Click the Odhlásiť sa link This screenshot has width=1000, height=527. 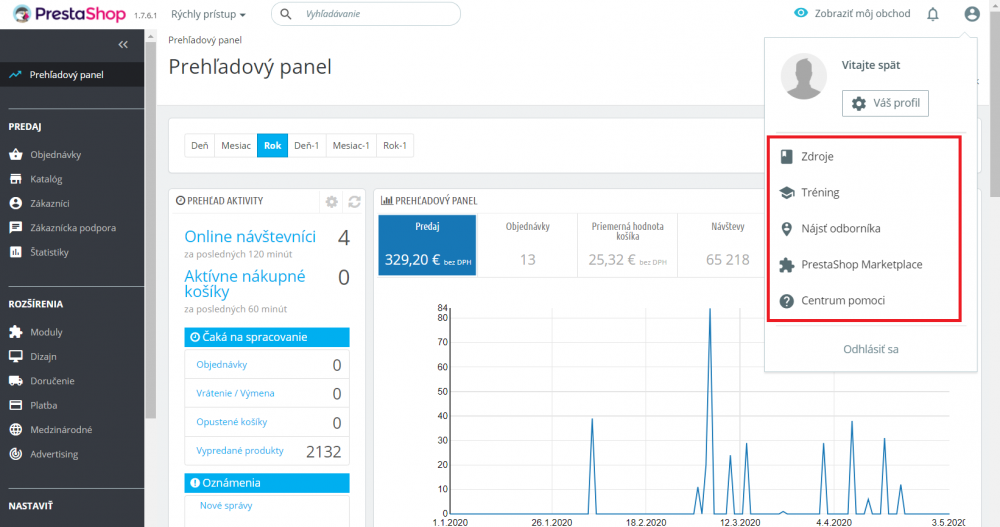pyautogui.click(x=871, y=349)
